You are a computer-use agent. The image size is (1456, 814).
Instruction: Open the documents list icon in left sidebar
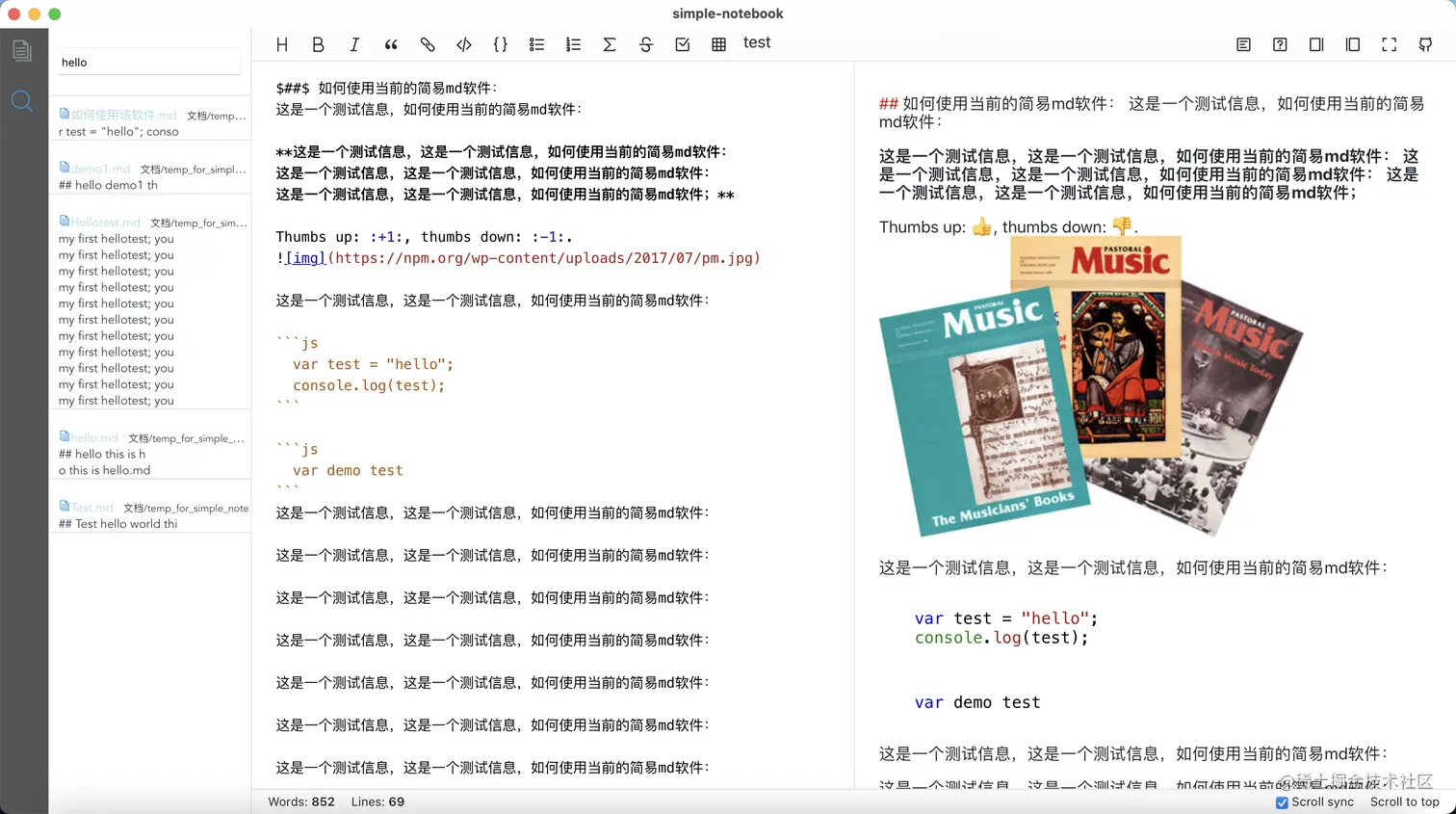click(x=22, y=50)
